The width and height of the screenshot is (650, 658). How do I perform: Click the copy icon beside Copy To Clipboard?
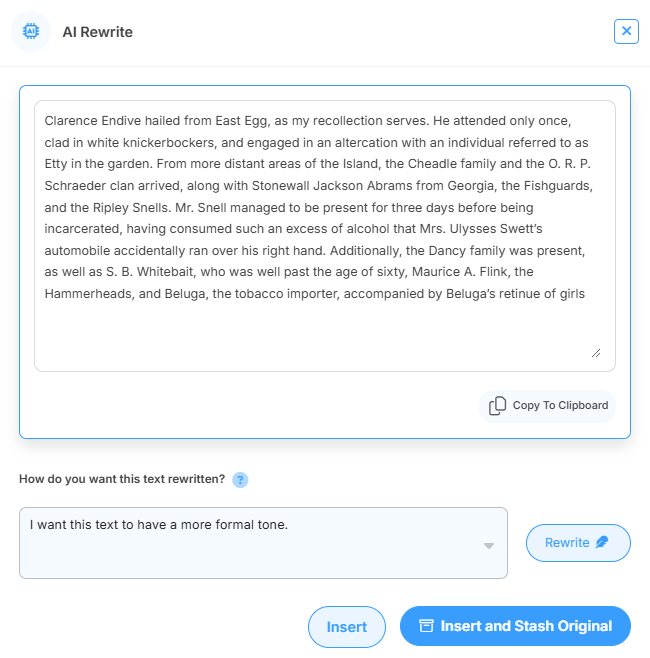coord(497,406)
